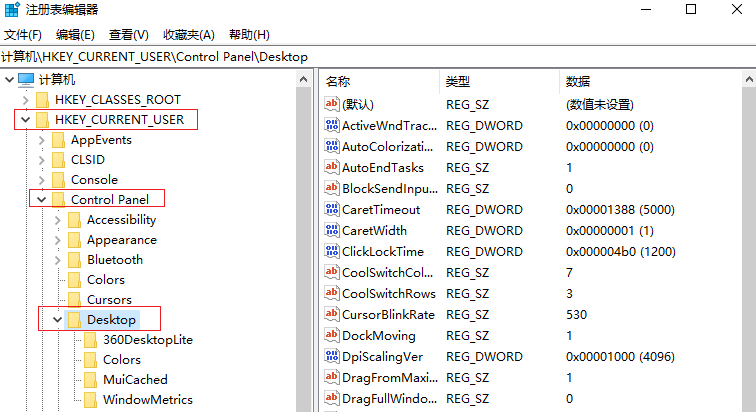
Task: Click the folder icon for WindowMetrics
Action: click(90, 400)
